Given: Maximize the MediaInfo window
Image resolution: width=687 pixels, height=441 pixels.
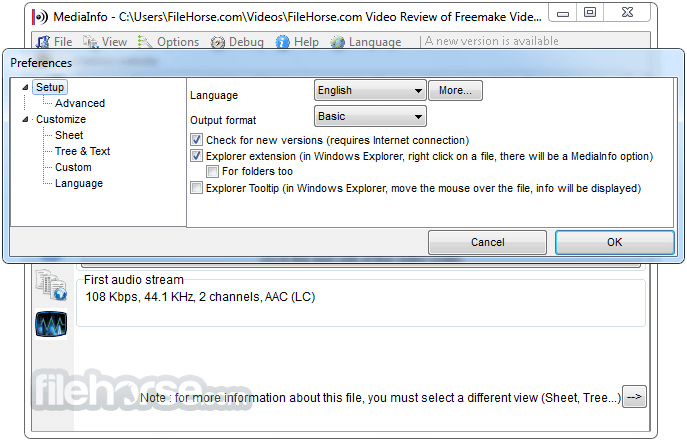Looking at the screenshot, I should coord(590,13).
